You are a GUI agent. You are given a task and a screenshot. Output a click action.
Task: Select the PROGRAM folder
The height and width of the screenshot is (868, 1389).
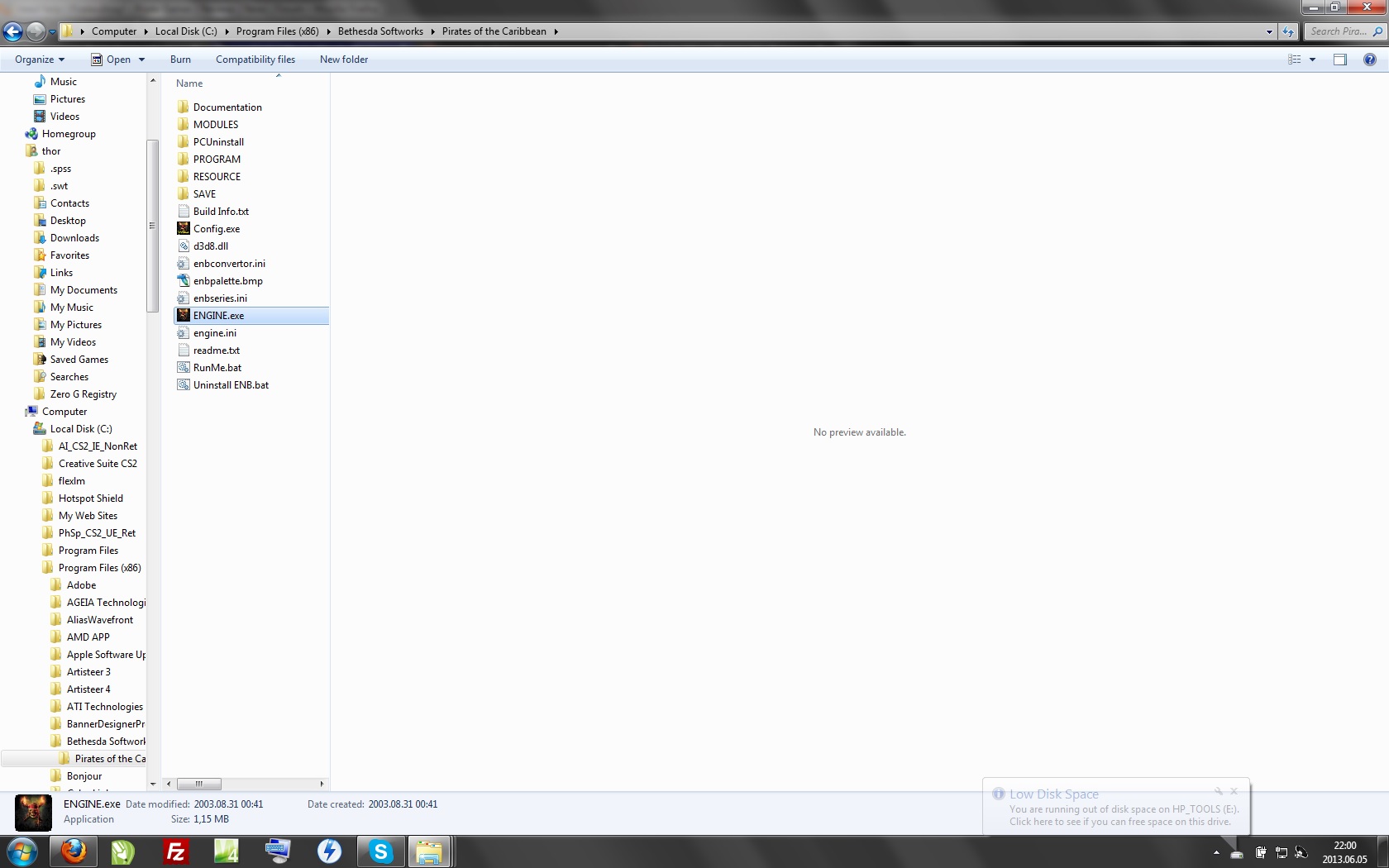tap(217, 160)
